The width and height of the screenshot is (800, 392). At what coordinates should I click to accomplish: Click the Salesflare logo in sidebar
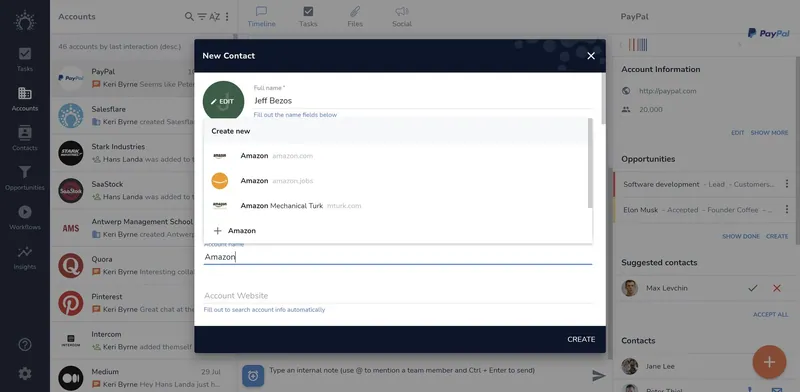point(24,21)
